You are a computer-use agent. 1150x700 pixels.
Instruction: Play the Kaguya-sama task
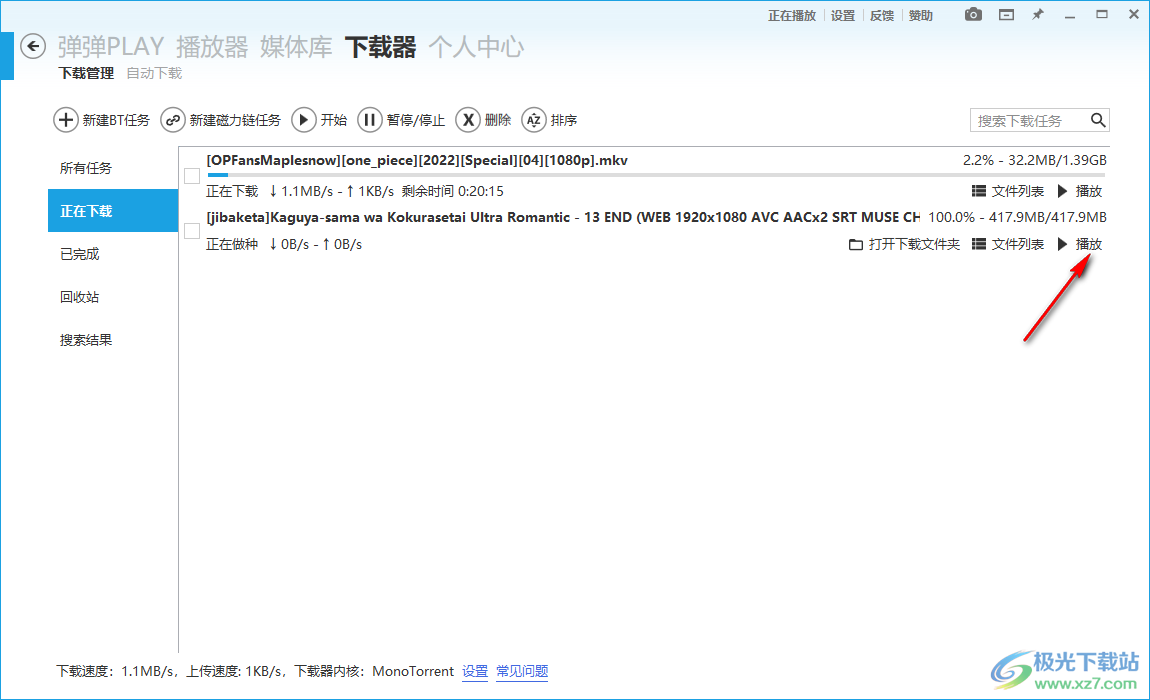click(x=1080, y=244)
